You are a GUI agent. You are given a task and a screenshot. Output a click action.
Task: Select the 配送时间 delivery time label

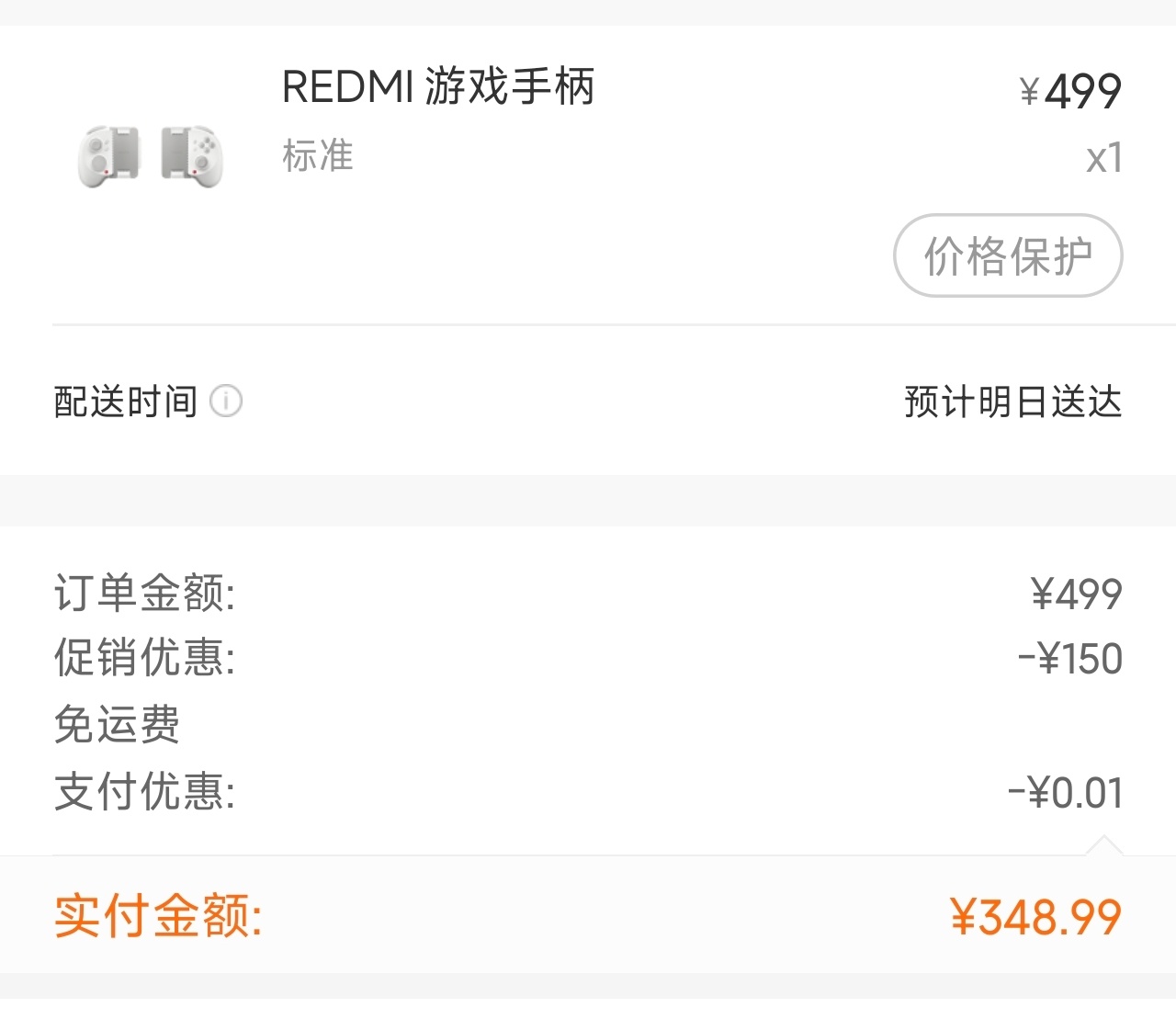pyautogui.click(x=126, y=402)
